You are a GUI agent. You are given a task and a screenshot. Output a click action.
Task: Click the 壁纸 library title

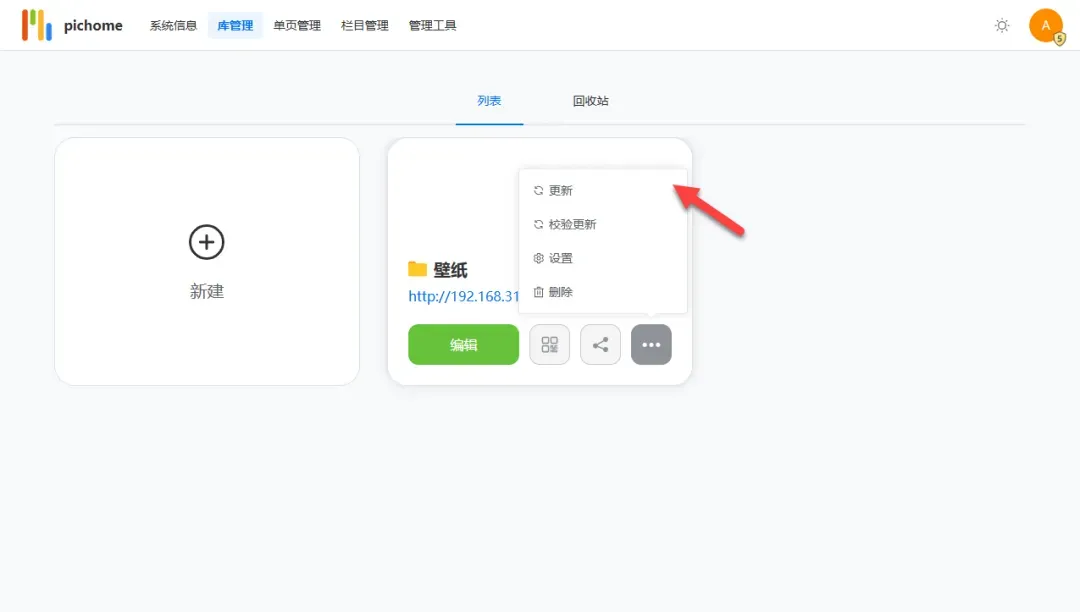(450, 270)
